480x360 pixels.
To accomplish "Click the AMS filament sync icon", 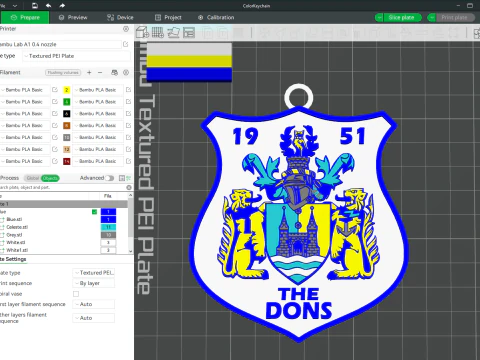I will (114, 72).
